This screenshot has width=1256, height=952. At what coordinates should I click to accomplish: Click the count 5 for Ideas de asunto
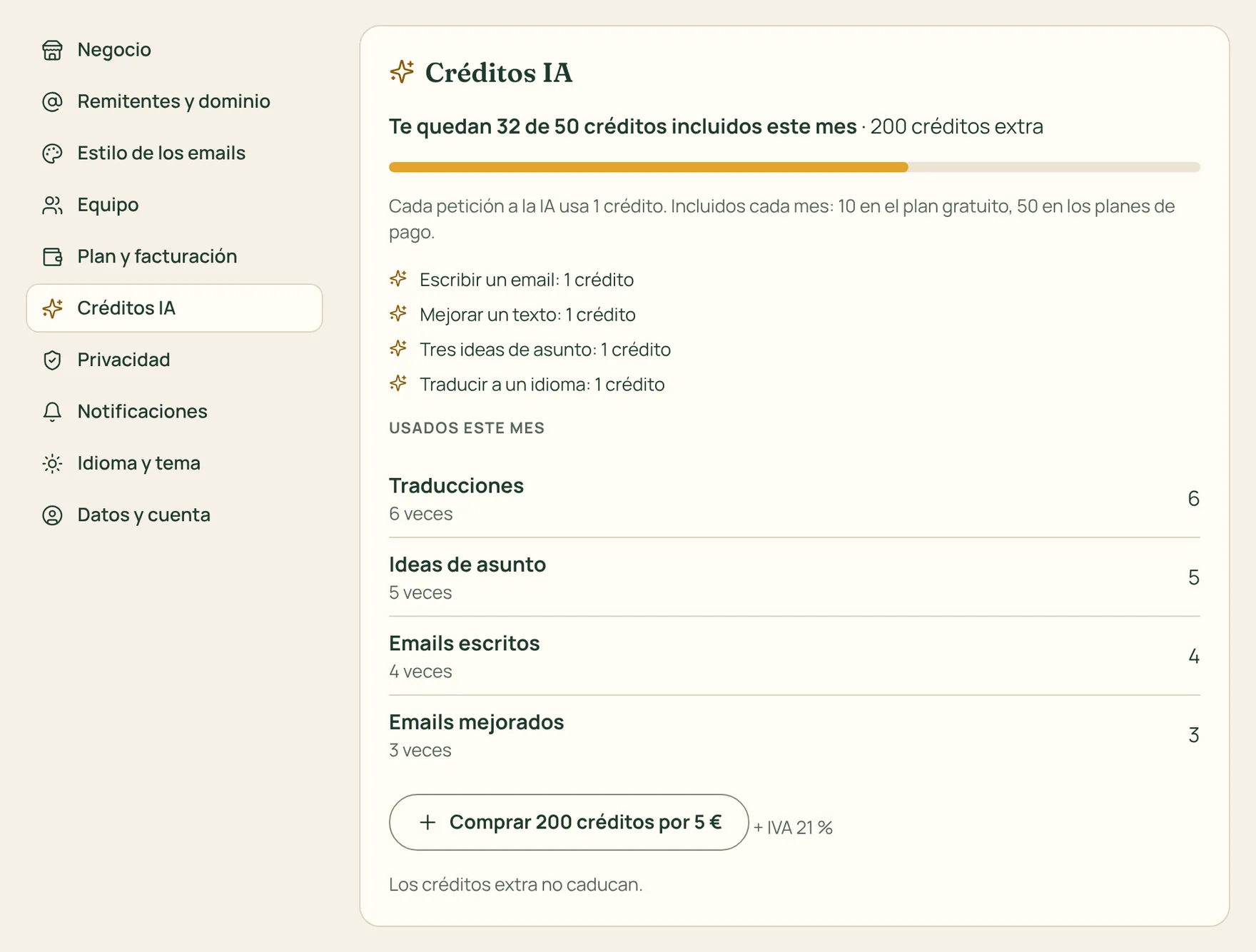click(1193, 577)
